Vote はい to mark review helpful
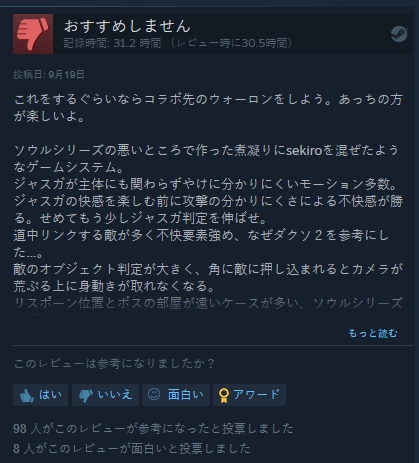Image resolution: width=419 pixels, height=463 pixels. tap(40, 395)
